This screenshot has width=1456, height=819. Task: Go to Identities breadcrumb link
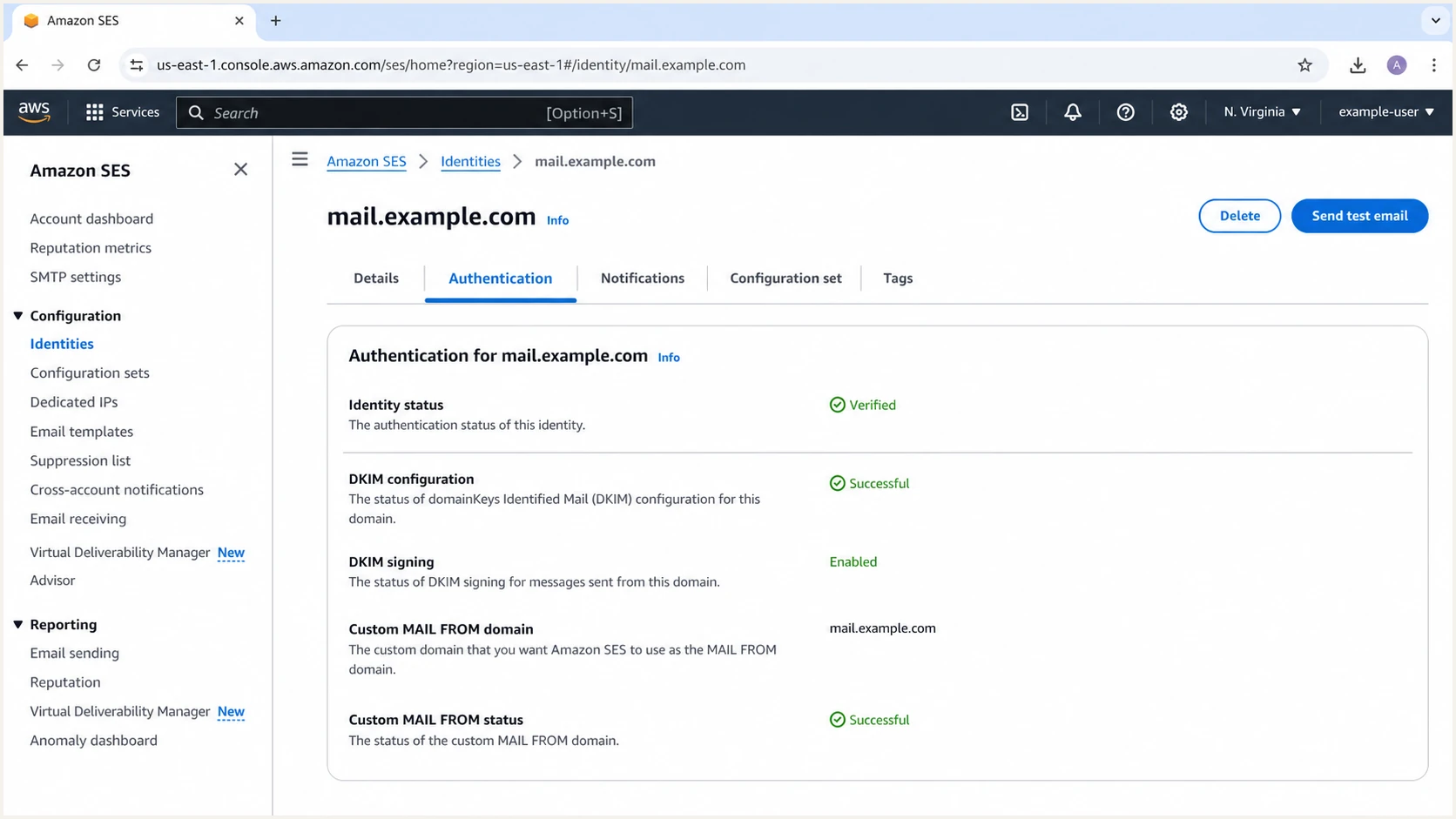click(470, 162)
